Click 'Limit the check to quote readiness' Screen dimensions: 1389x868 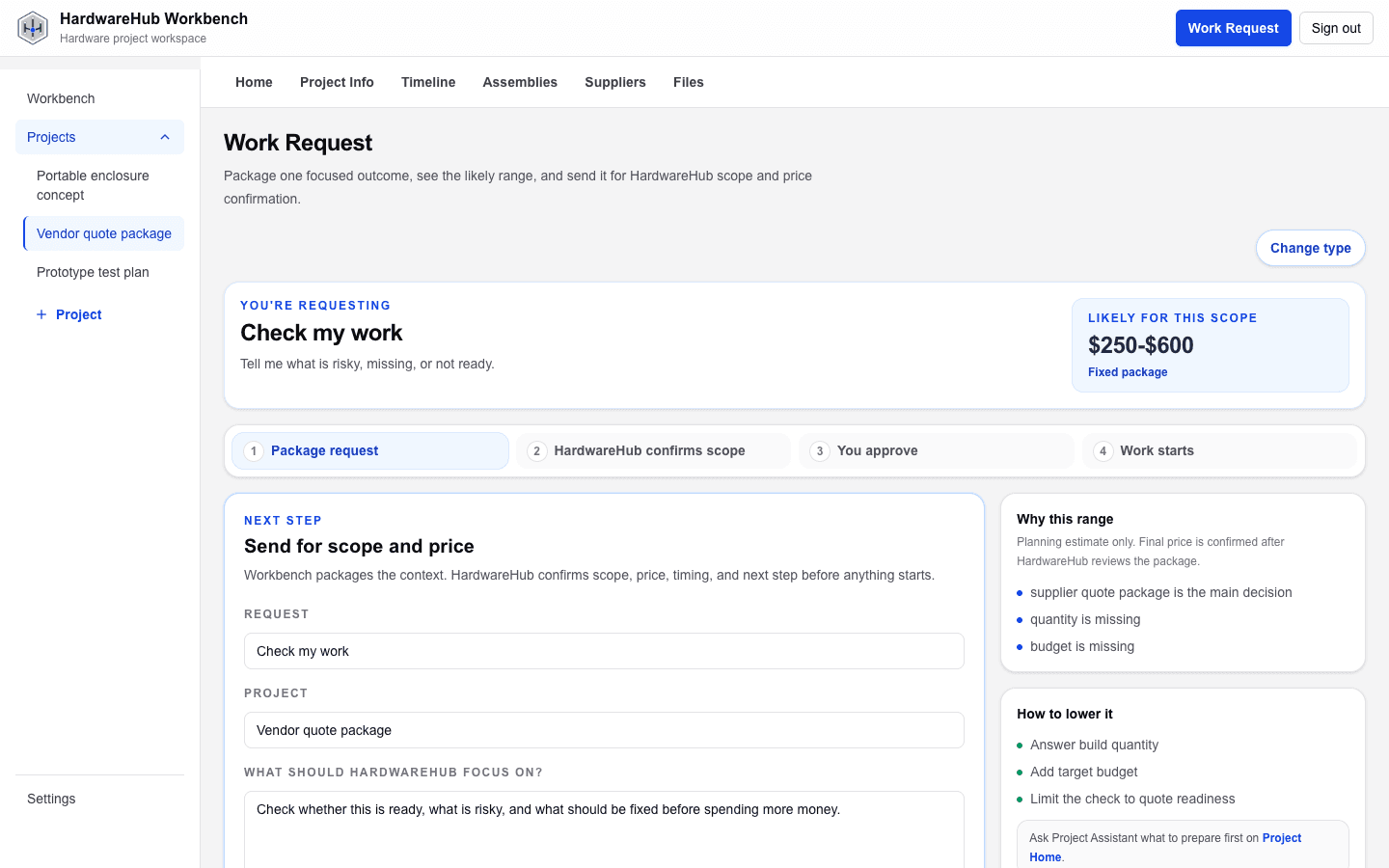coord(1132,799)
